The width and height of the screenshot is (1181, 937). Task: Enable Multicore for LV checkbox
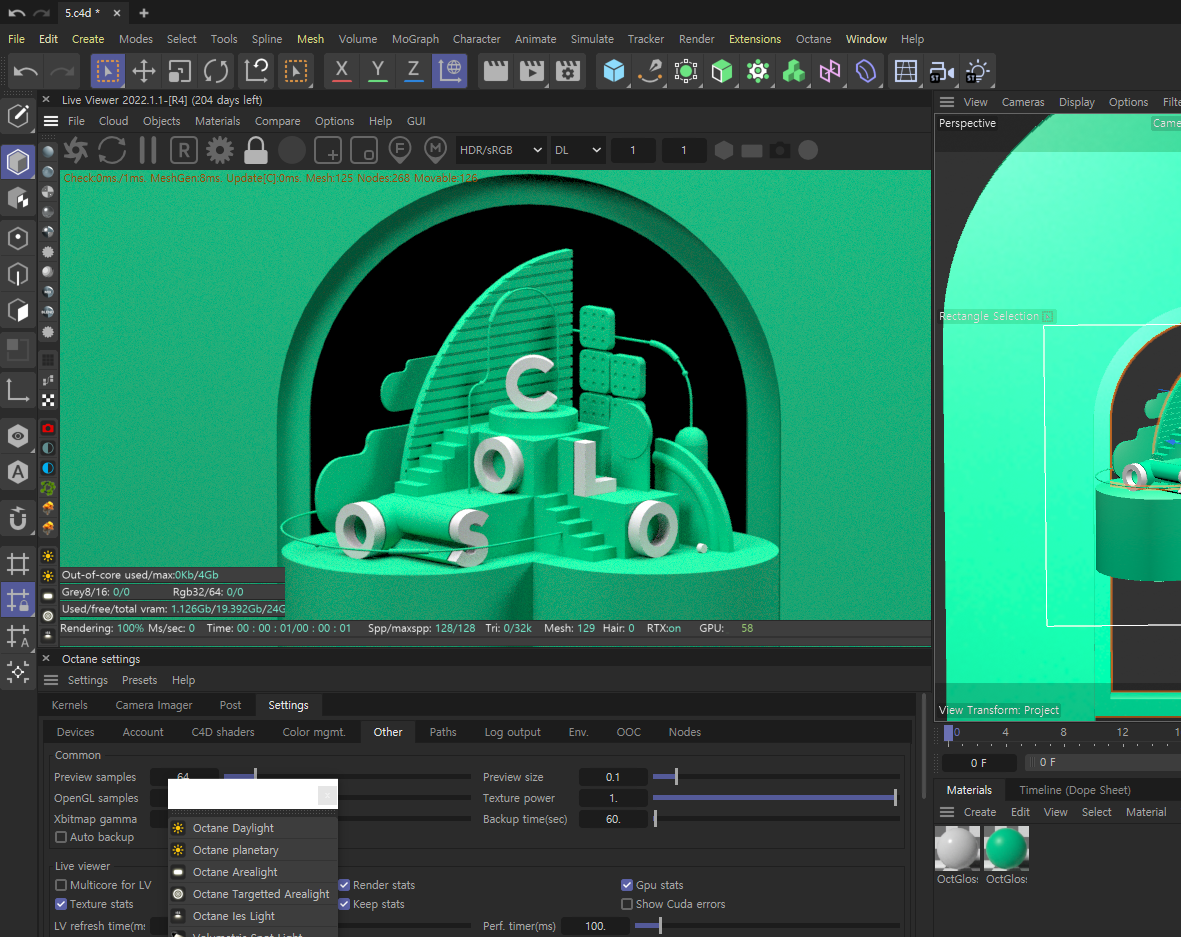(x=61, y=885)
